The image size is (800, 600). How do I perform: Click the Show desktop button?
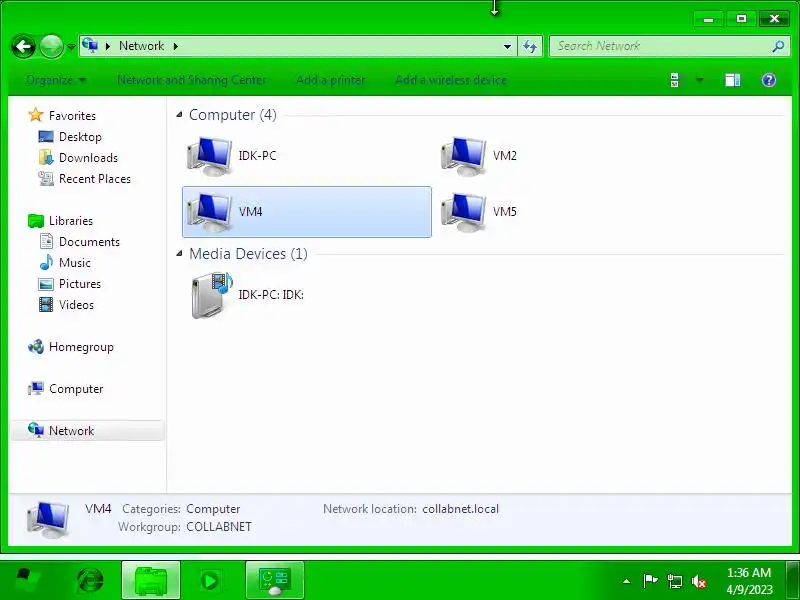(x=793, y=580)
